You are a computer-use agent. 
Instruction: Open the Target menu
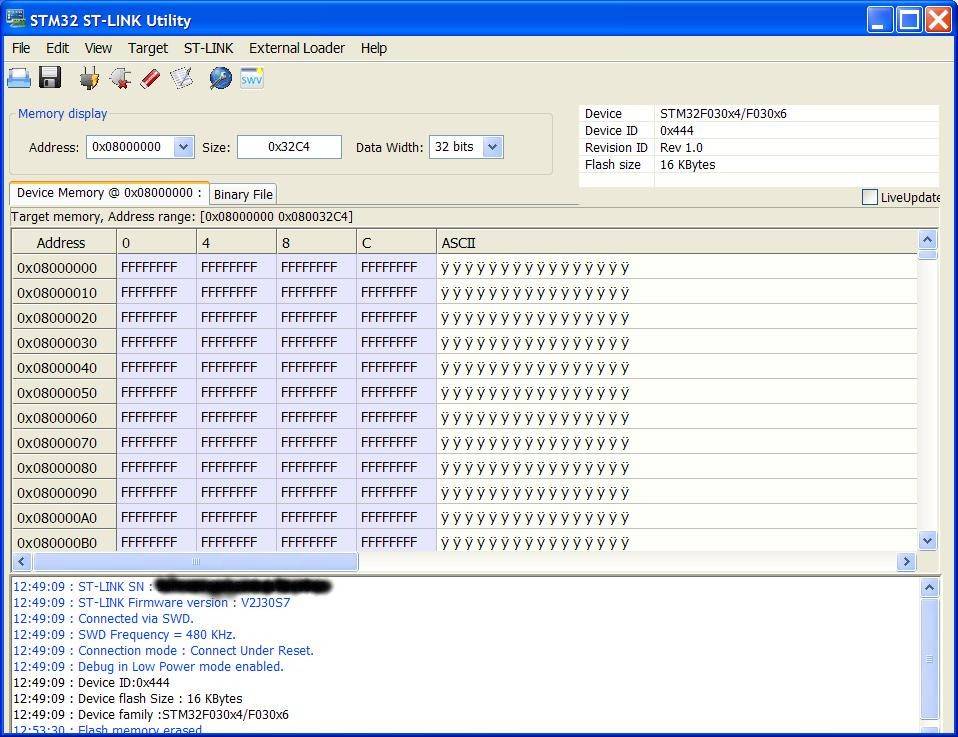click(147, 48)
